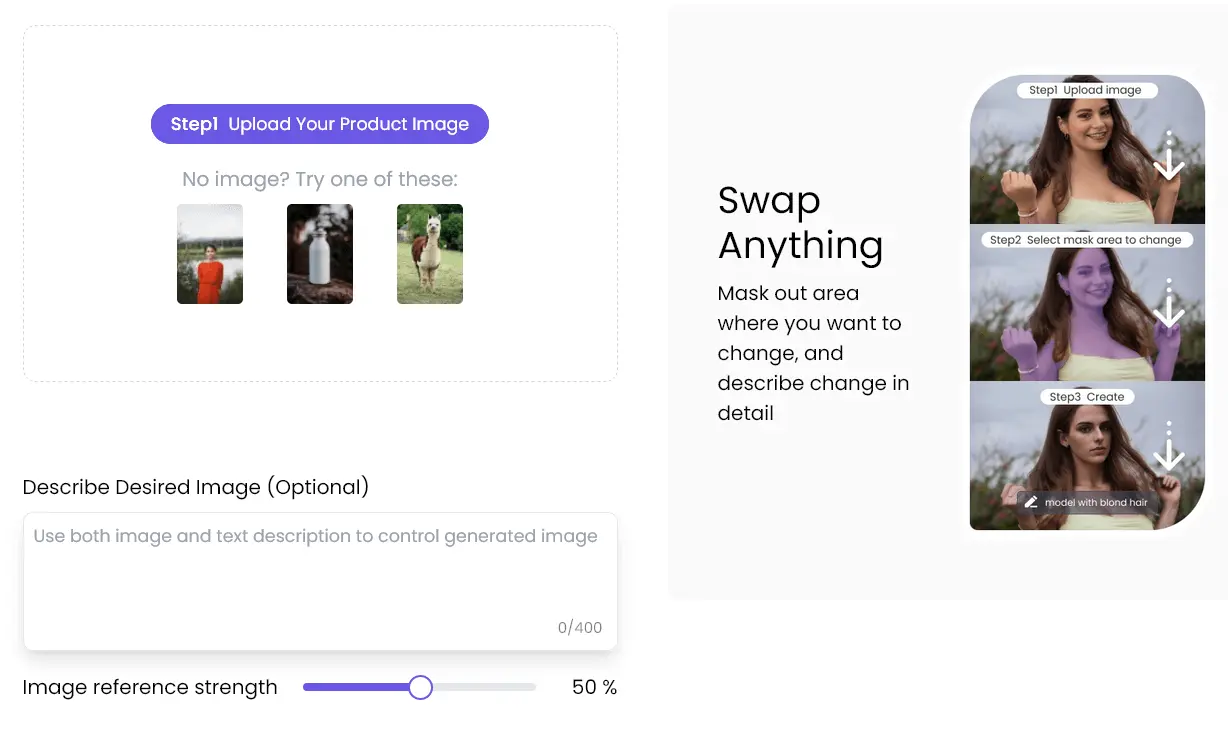
Task: Select the alpaca sample image
Action: (429, 254)
